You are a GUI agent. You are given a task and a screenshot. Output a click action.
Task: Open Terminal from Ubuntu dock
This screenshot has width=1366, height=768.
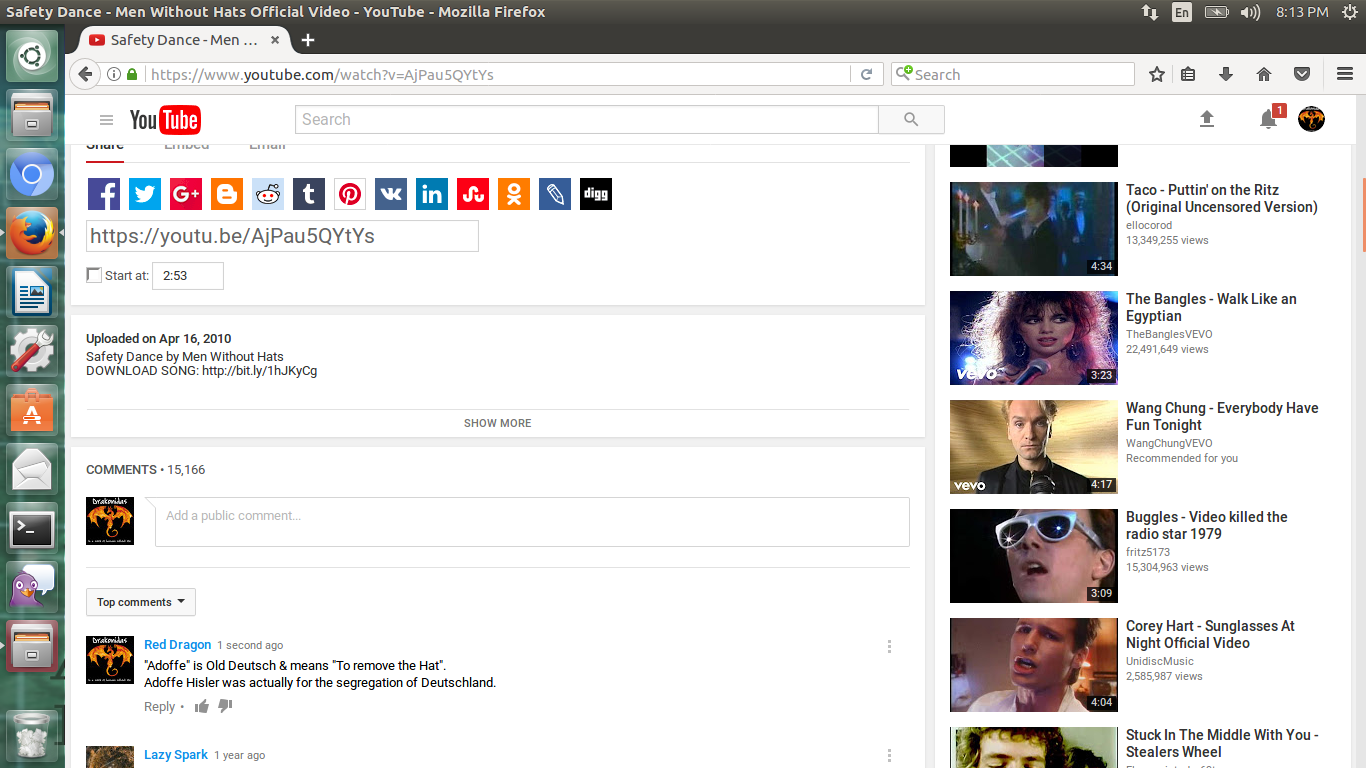click(x=32, y=528)
